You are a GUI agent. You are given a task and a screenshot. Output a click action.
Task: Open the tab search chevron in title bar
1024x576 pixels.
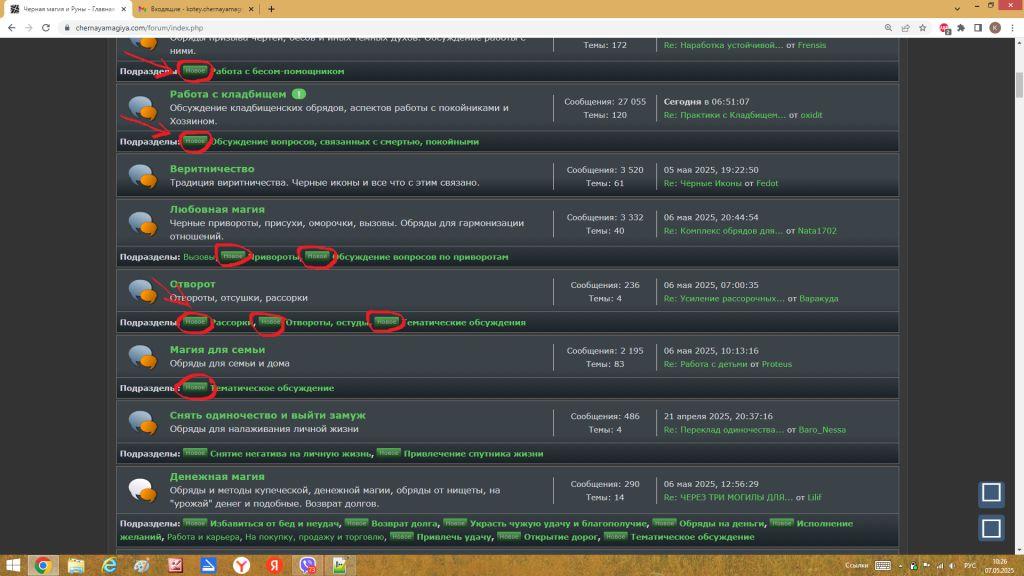click(x=957, y=8)
